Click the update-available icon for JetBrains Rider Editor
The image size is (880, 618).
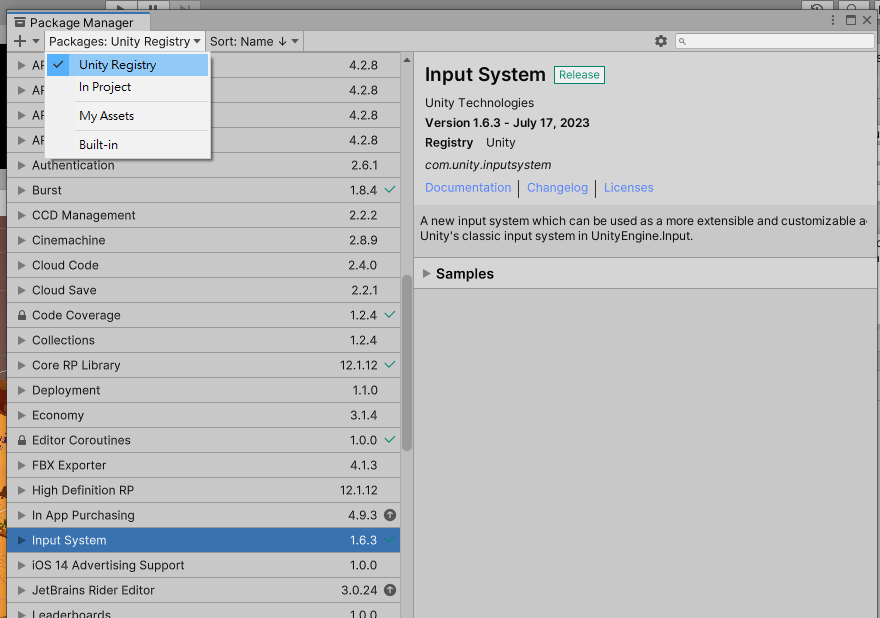pos(390,590)
